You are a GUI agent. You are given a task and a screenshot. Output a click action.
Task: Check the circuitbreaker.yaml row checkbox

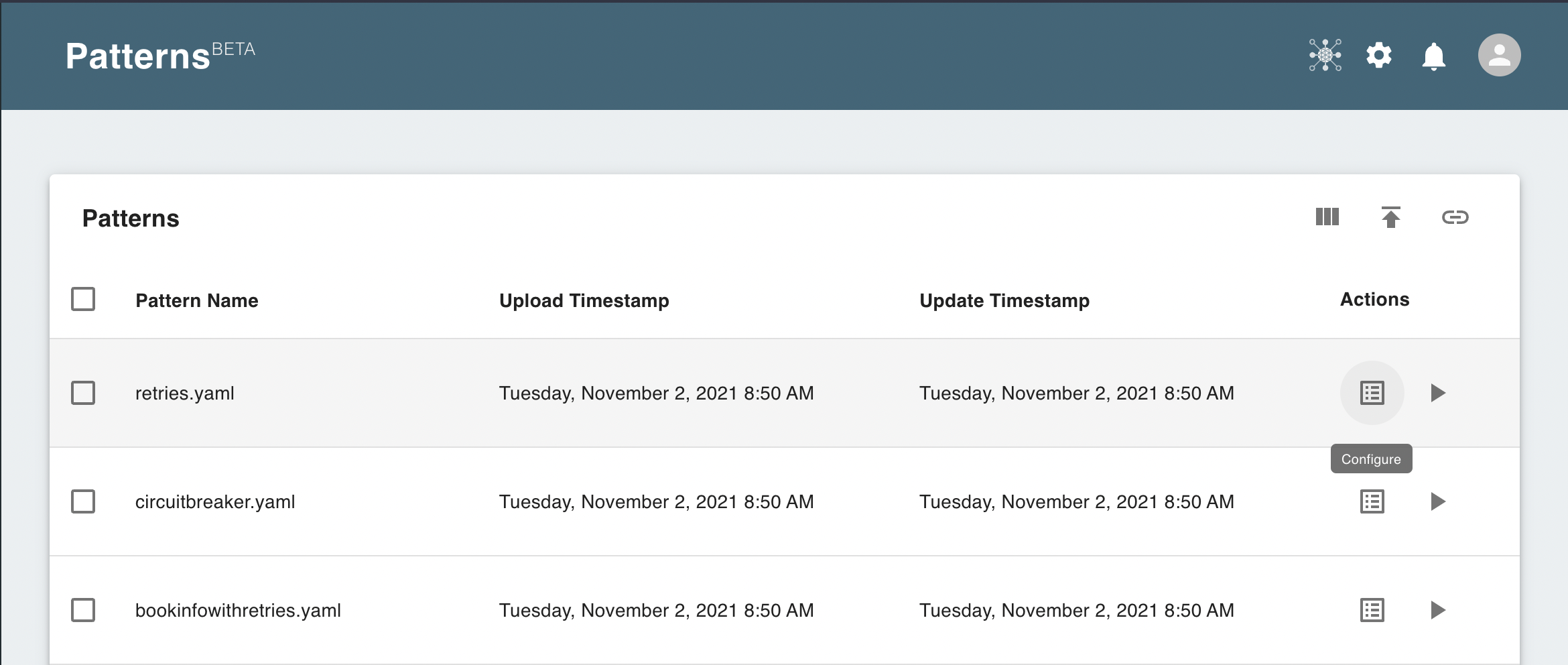point(83,501)
